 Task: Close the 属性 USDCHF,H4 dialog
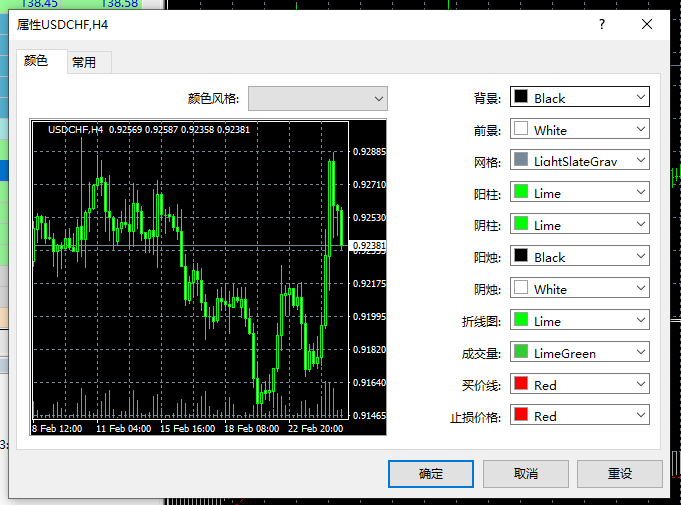tap(647, 24)
